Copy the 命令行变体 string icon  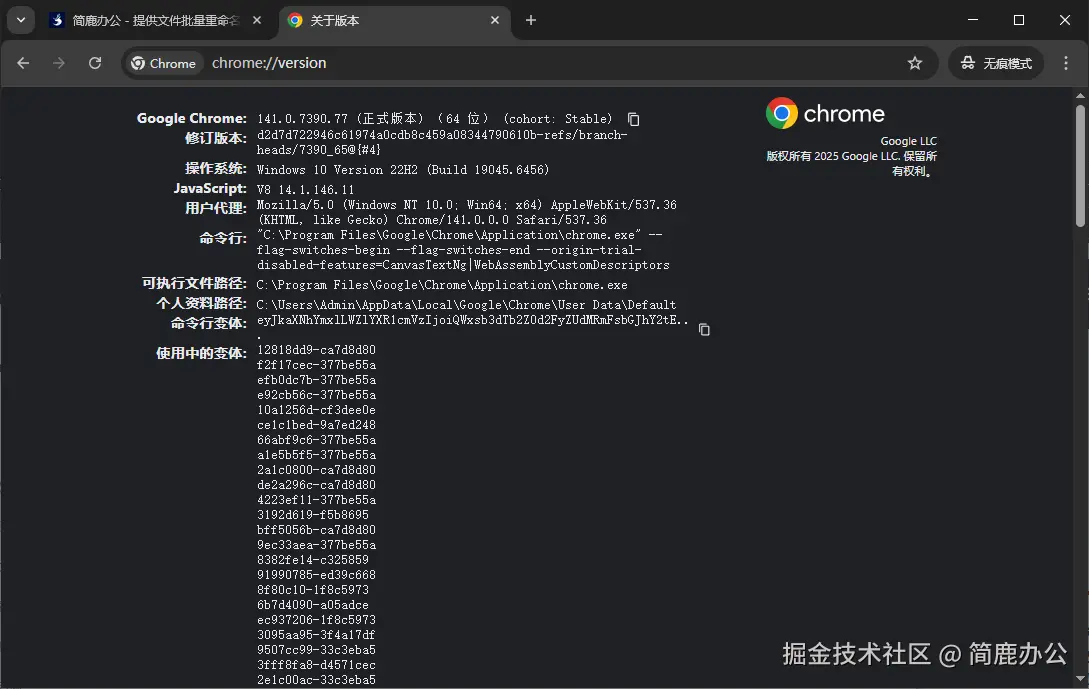point(704,329)
